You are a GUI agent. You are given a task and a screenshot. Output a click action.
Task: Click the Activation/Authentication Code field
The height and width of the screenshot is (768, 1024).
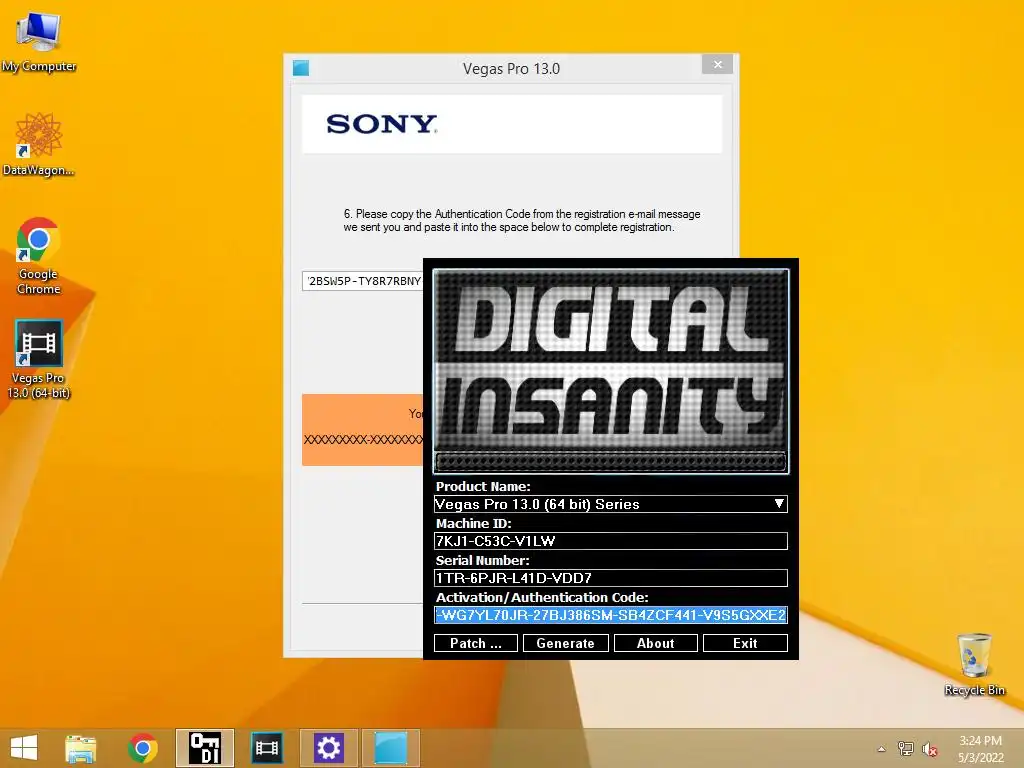(x=611, y=615)
